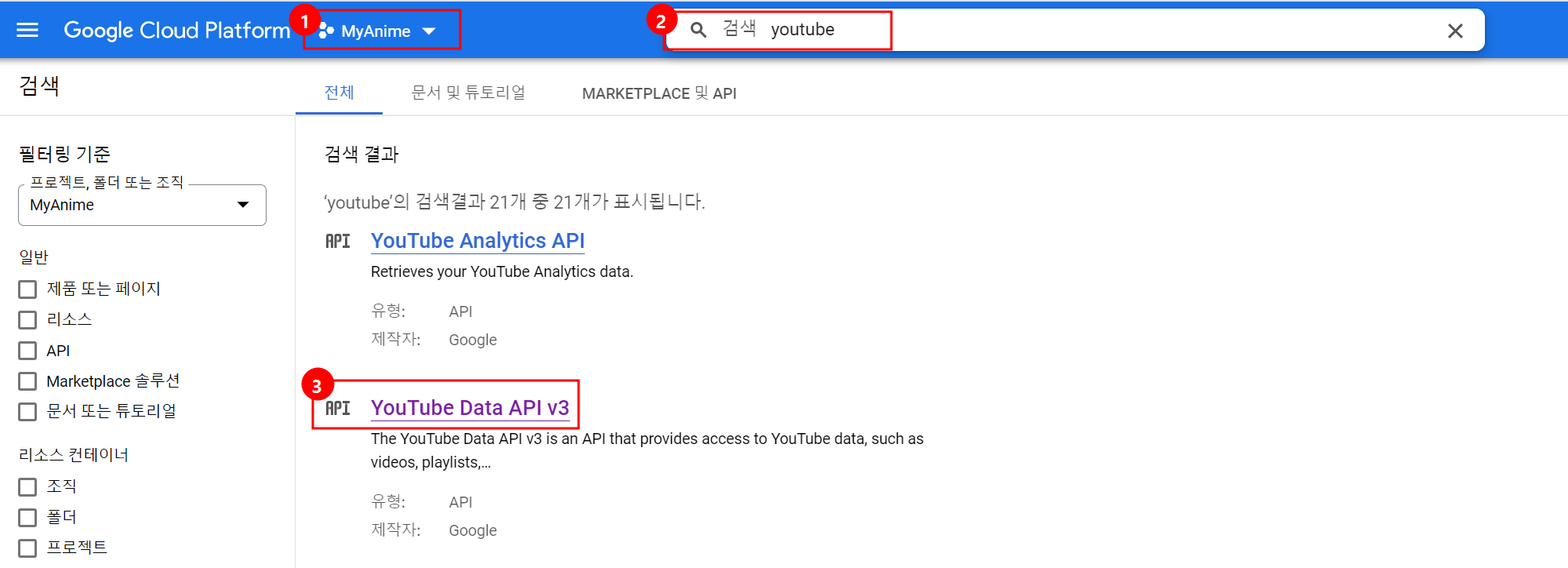The image size is (1568, 568).
Task: Check the 폴더 container checkbox
Action: (27, 518)
